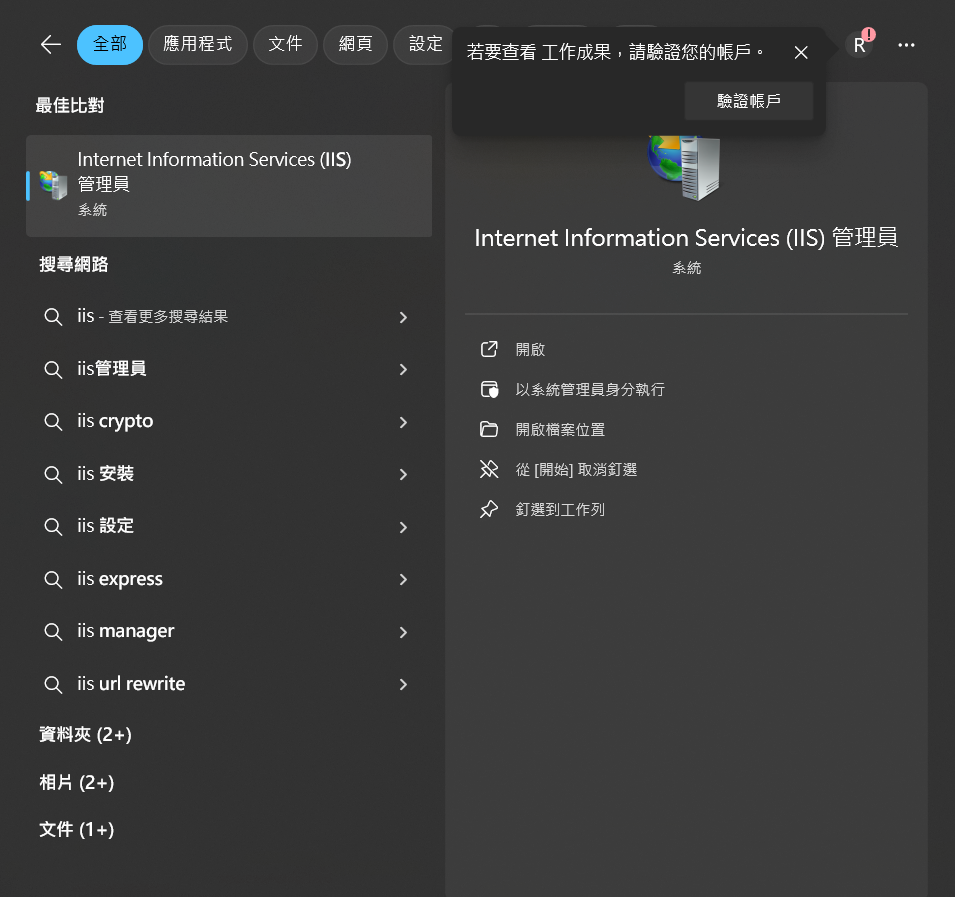Go back with the left arrow icon
This screenshot has width=955, height=897.
(x=51, y=44)
